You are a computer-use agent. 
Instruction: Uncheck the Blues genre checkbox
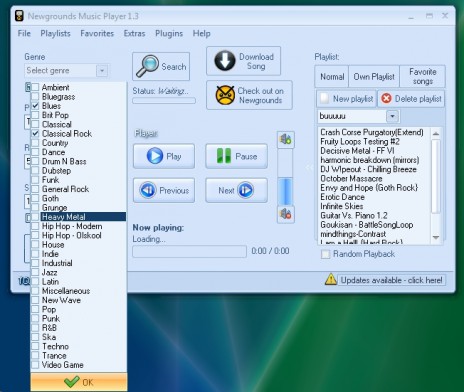(35, 106)
